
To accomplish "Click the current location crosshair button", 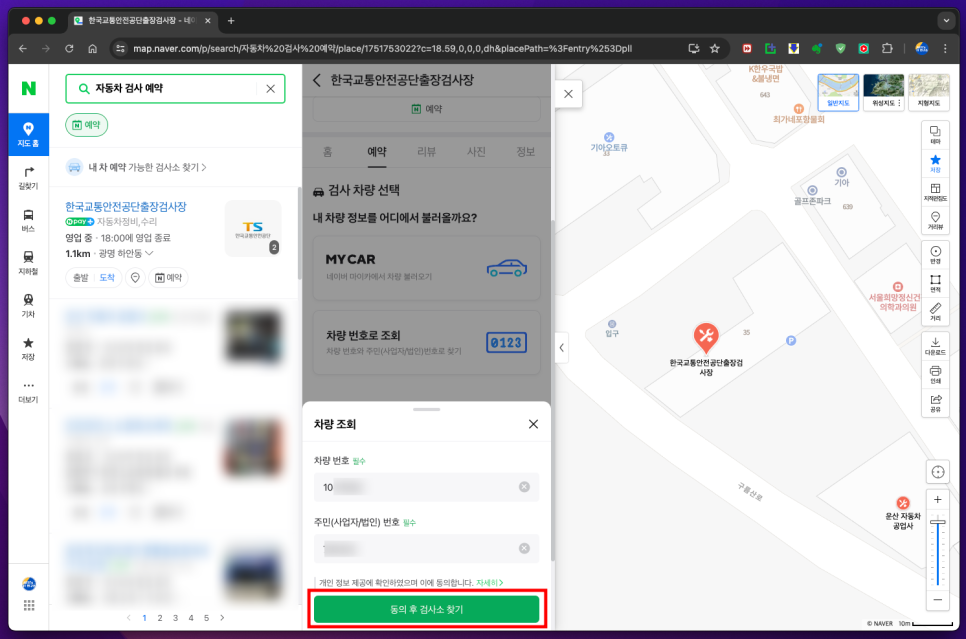I will (938, 472).
